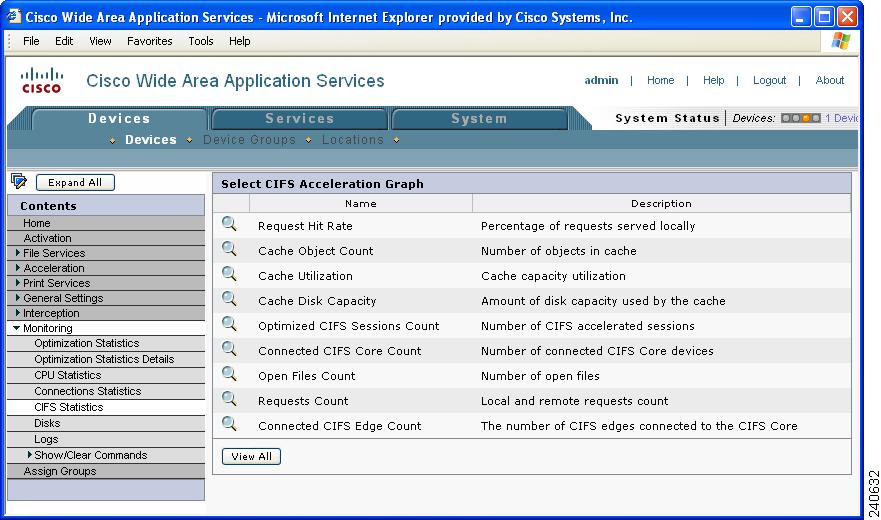Click the magnifier icon for Requests Count
Viewport: 881px width, 520px height.
[229, 399]
